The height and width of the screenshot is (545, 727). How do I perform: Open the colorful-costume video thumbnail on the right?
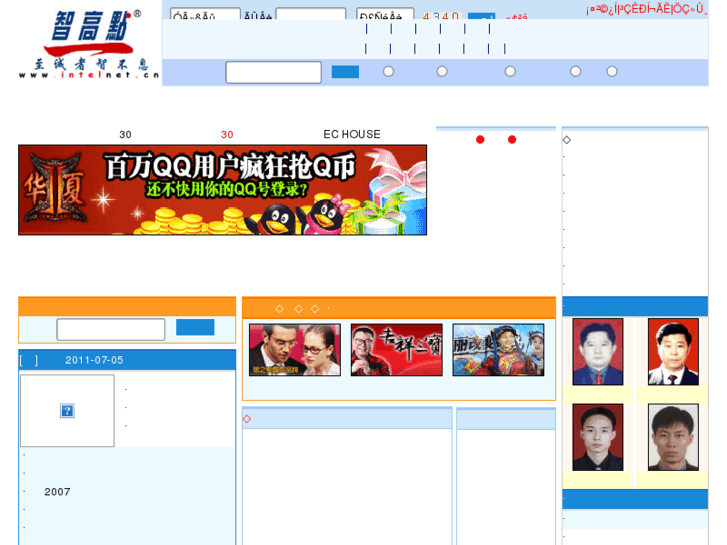point(498,350)
